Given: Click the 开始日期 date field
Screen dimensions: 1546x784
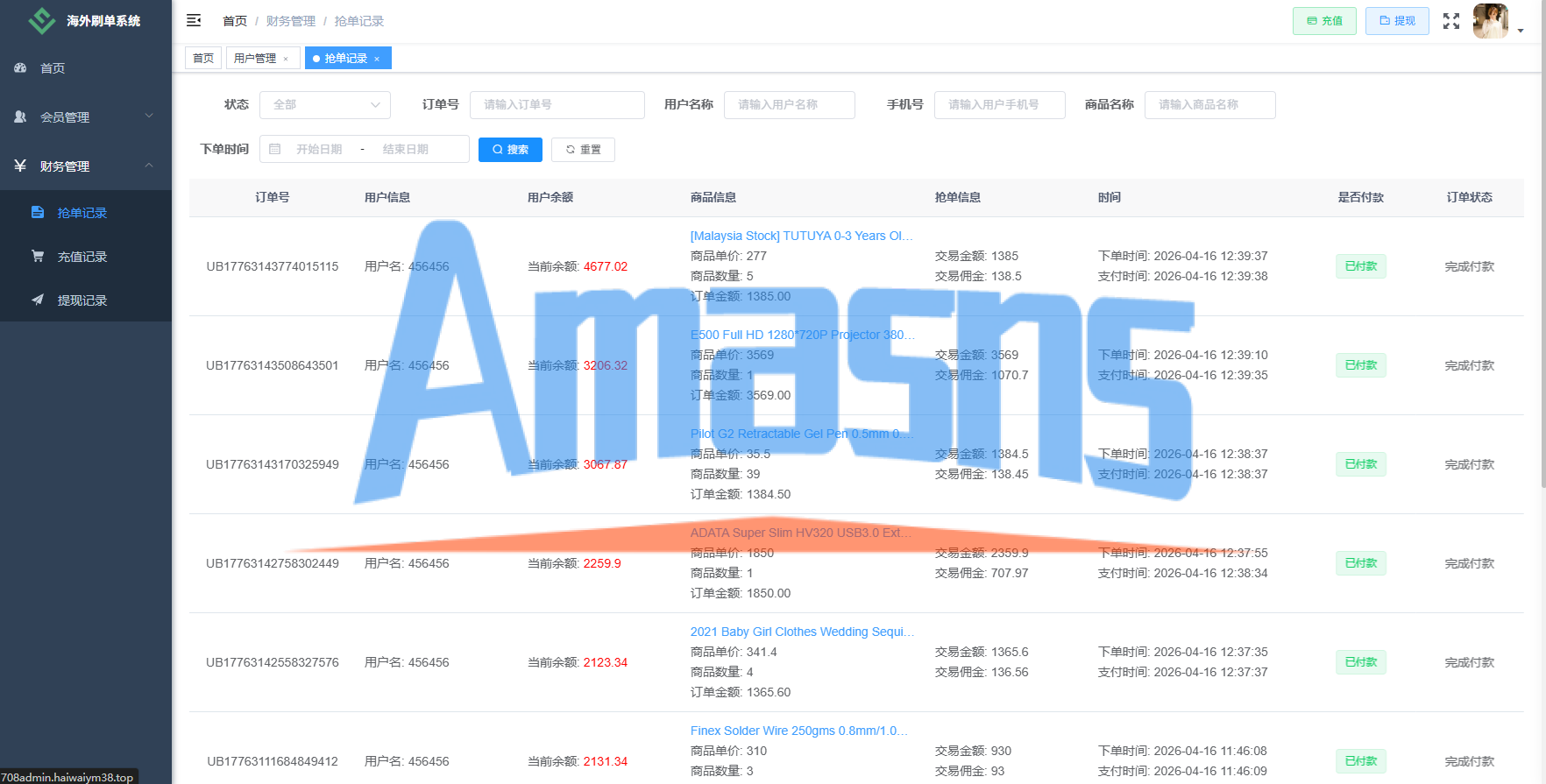Looking at the screenshot, I should [319, 149].
